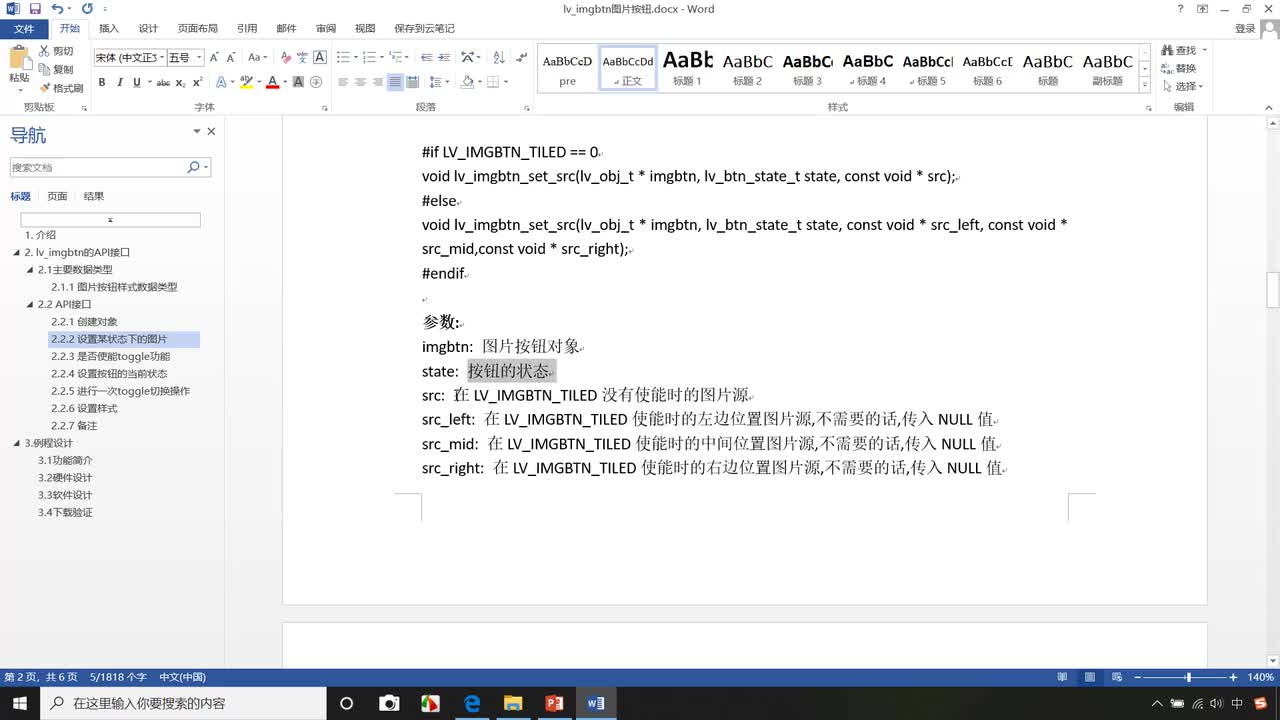Viewport: 1280px width, 720px height.
Task: Switch to the 设计 Design tab
Action: pos(148,29)
